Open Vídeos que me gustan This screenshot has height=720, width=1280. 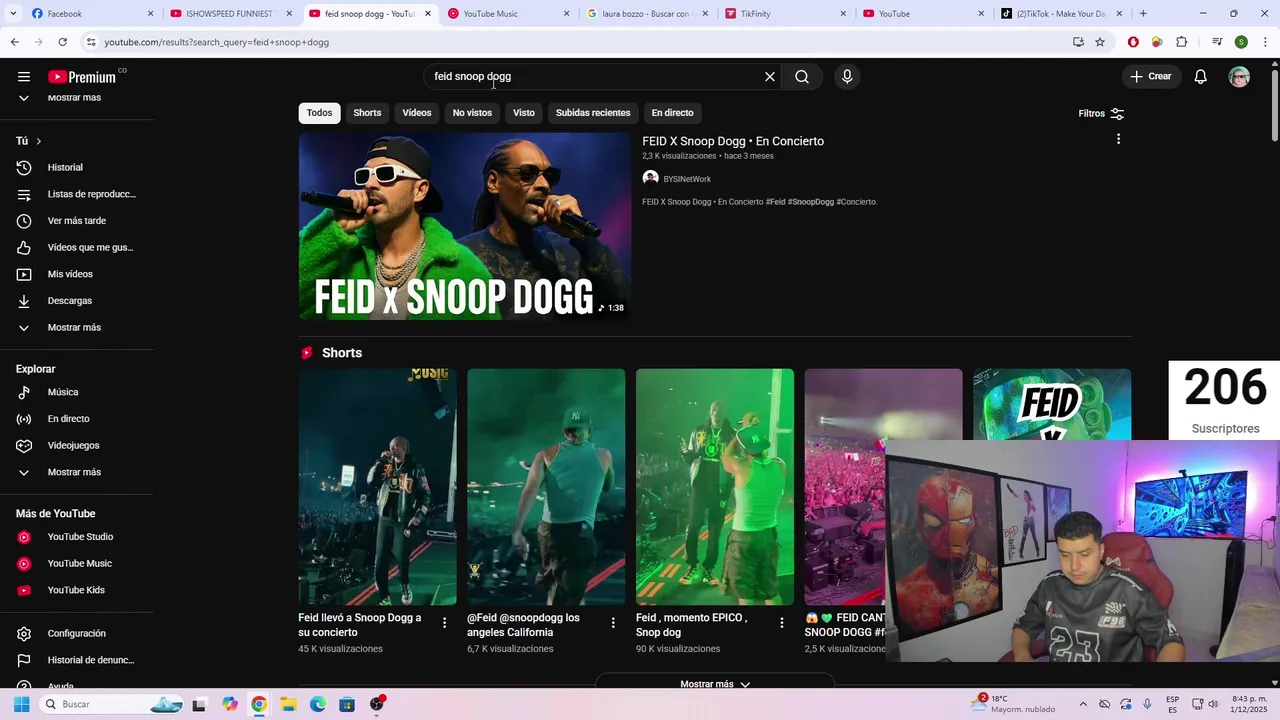click(76, 247)
